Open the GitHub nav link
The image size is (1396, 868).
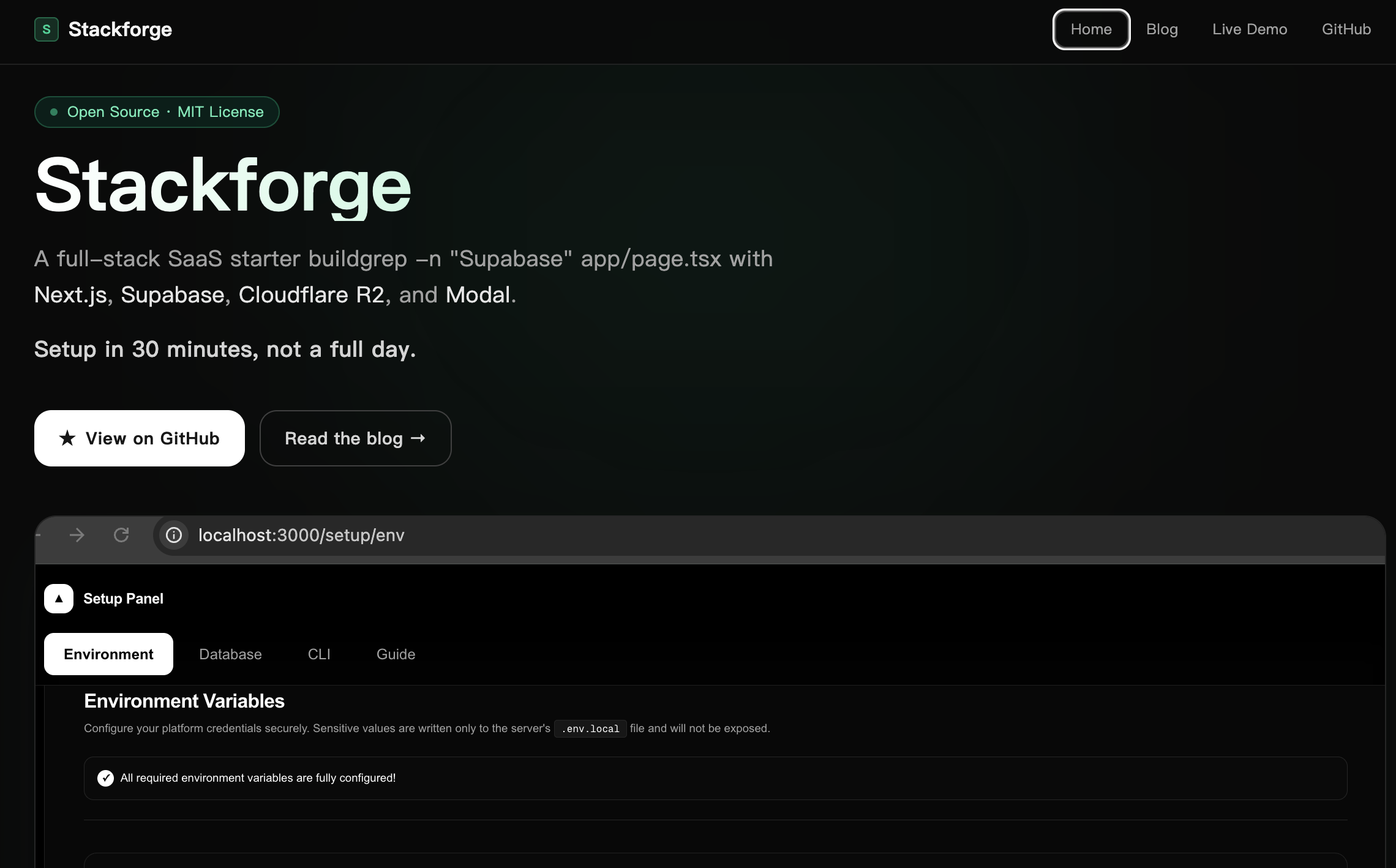click(1346, 29)
